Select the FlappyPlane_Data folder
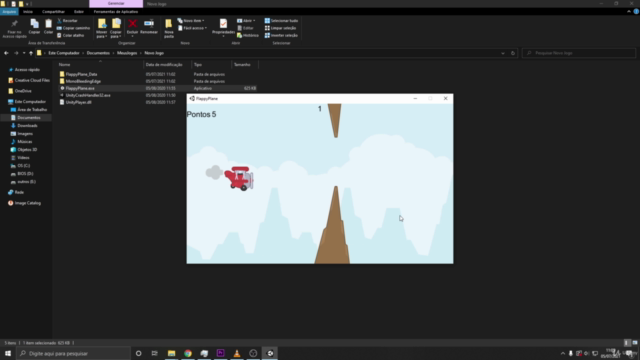Viewport: 640px width, 360px height. pos(81,74)
